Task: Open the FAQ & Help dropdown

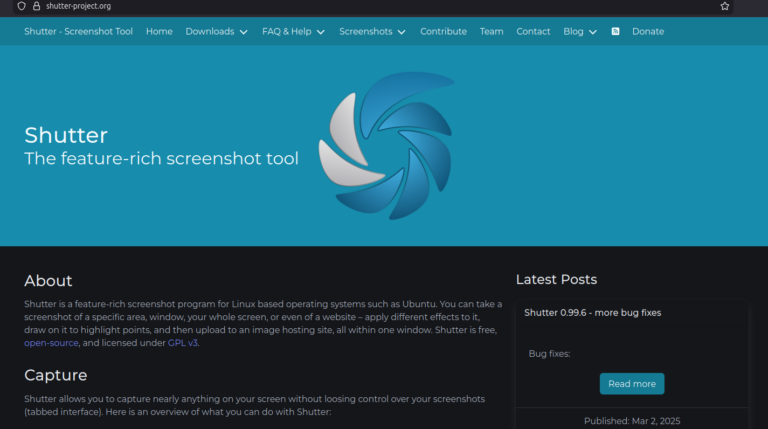Action: coord(293,31)
